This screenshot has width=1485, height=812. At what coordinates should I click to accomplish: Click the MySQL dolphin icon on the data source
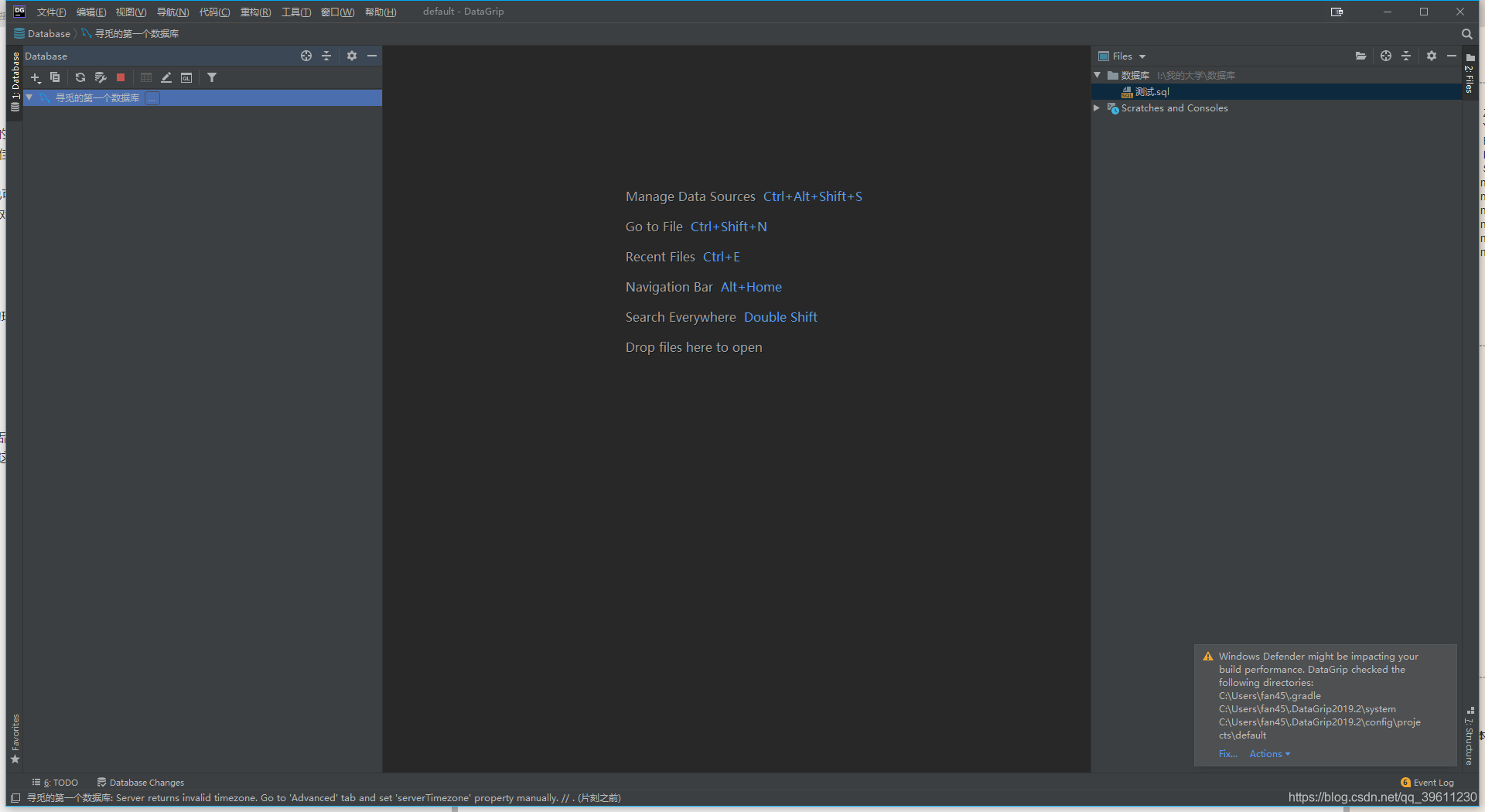[45, 98]
